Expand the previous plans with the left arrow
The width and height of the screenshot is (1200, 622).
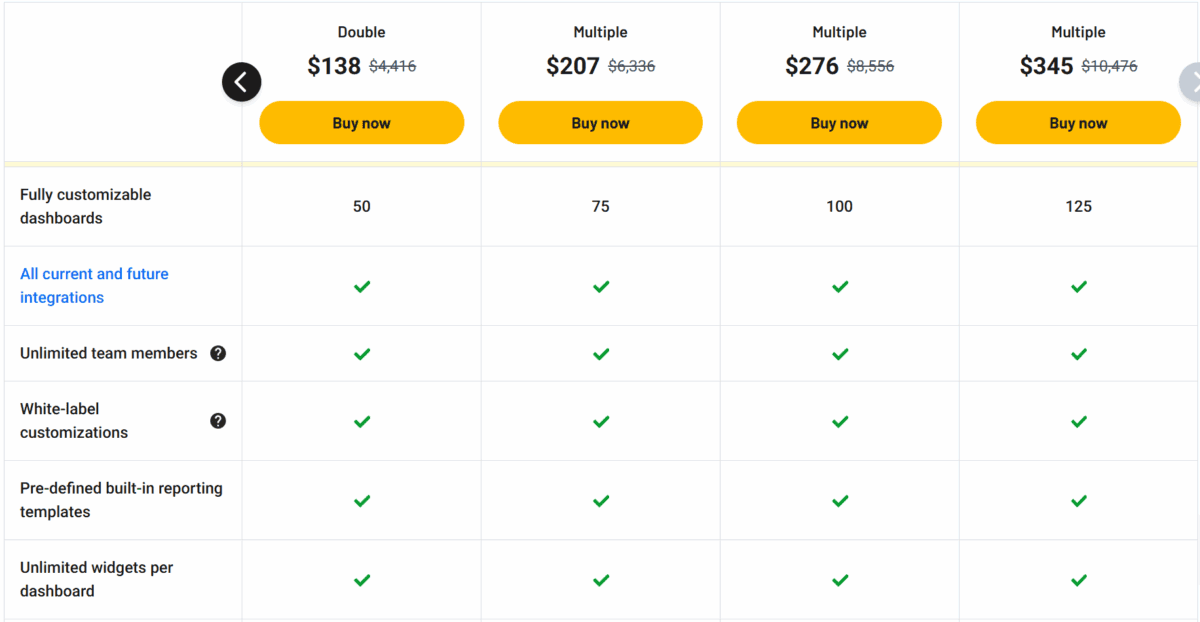click(x=241, y=82)
